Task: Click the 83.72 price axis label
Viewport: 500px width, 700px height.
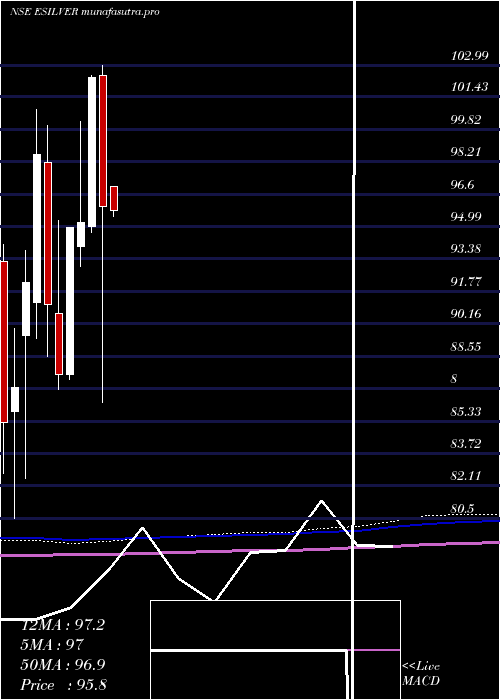Action: pyautogui.click(x=466, y=443)
